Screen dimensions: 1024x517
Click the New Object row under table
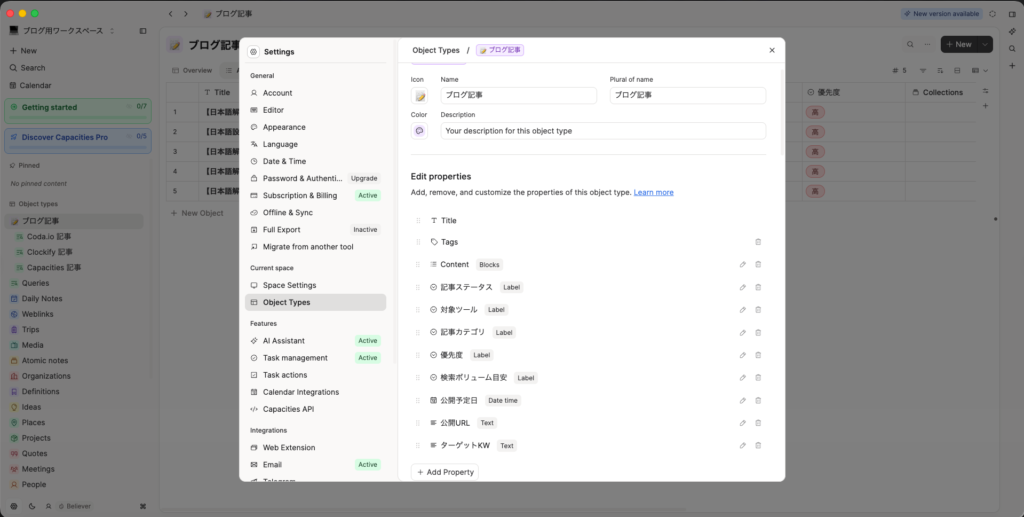click(x=197, y=213)
